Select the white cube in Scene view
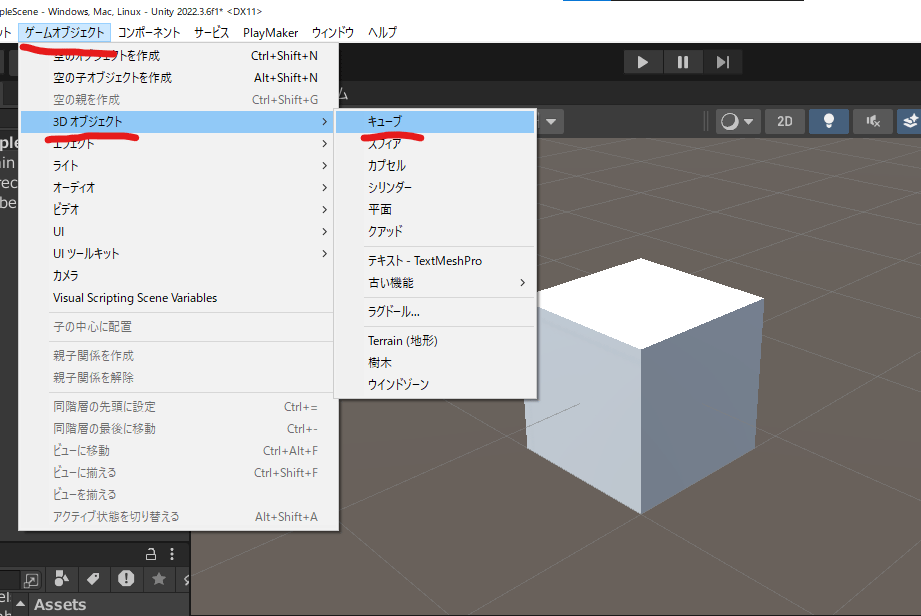This screenshot has width=921, height=616. tap(644, 385)
